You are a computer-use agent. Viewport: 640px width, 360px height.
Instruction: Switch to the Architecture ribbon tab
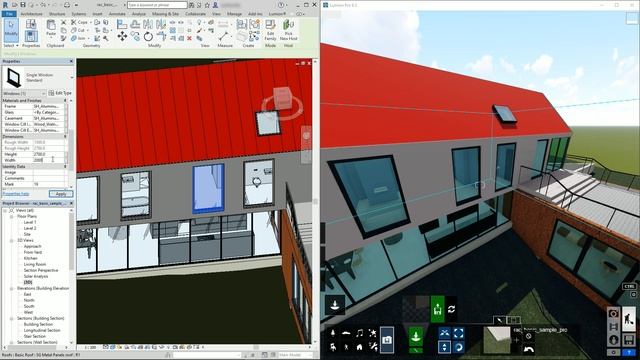[x=31, y=14]
